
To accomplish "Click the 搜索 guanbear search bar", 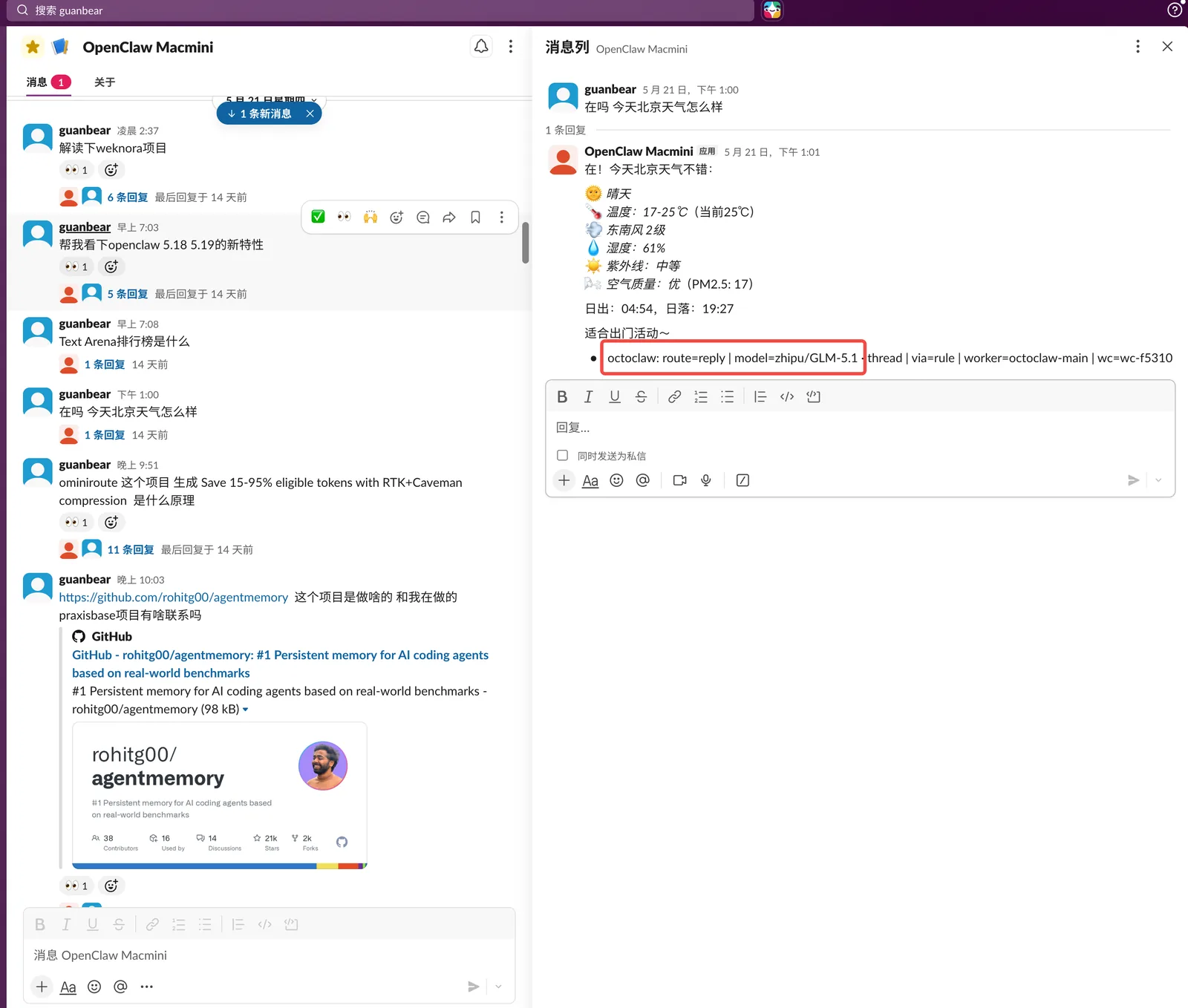I will (x=380, y=10).
